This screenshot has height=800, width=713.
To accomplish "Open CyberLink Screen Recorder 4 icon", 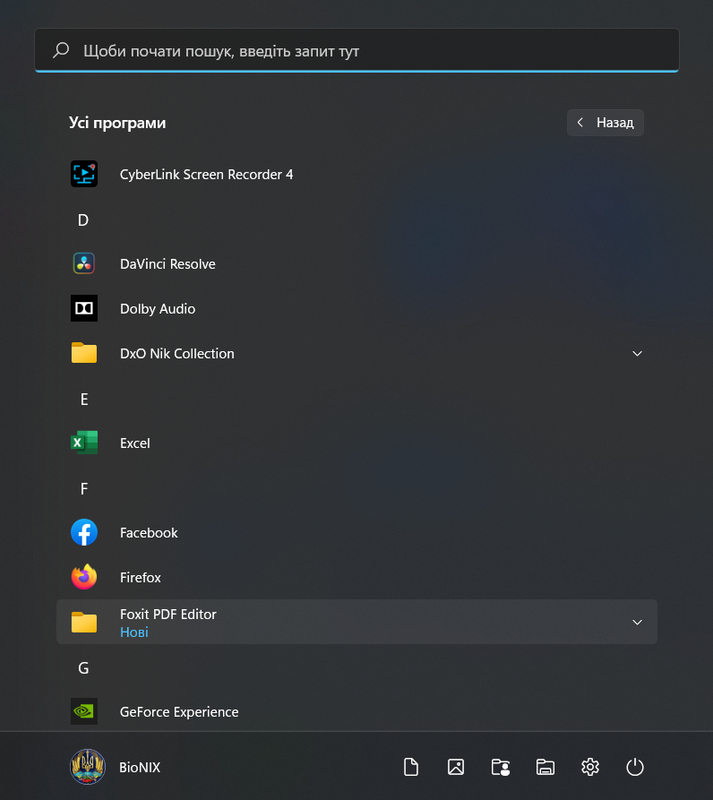I will click(84, 174).
